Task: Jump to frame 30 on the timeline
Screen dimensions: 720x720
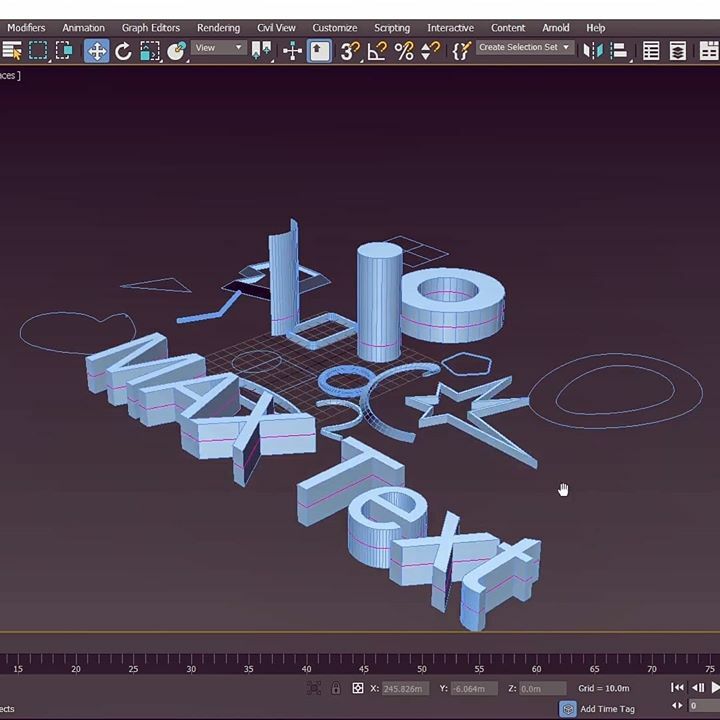Action: click(191, 669)
